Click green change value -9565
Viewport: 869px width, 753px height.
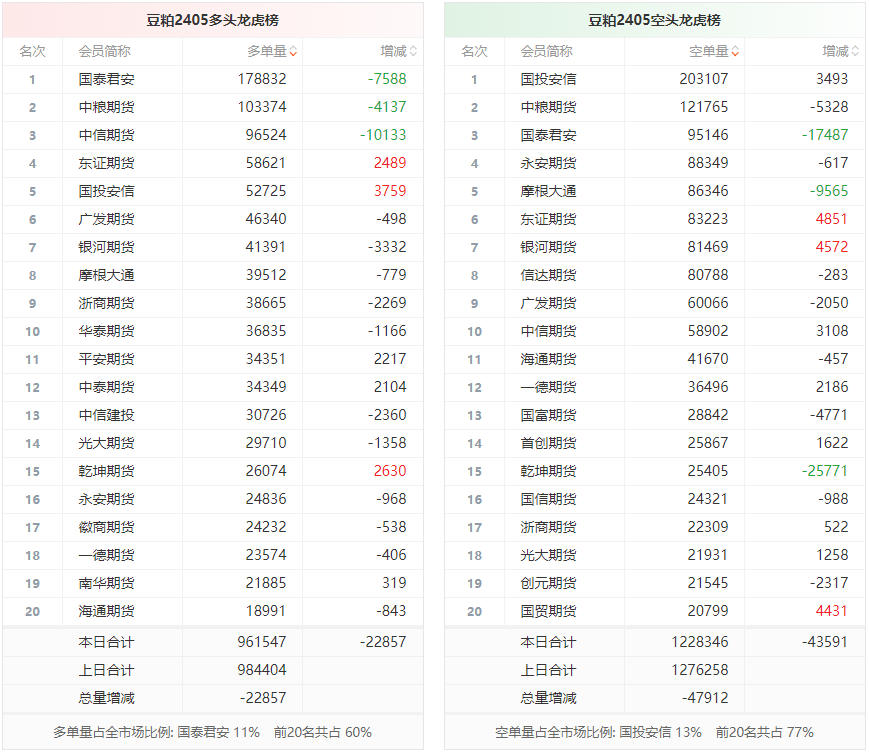(829, 191)
